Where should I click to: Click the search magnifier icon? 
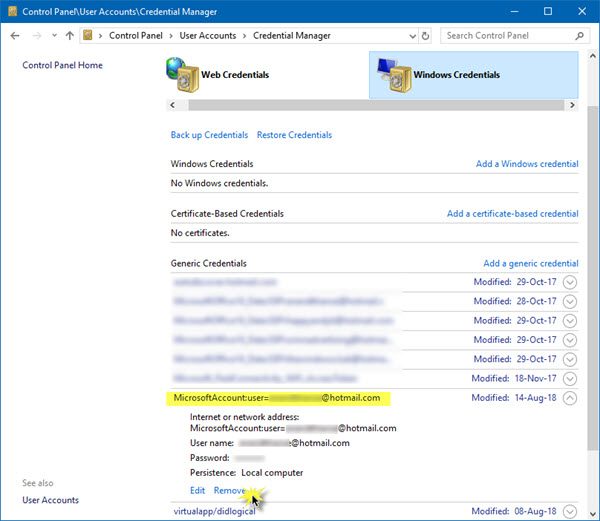[x=579, y=36]
